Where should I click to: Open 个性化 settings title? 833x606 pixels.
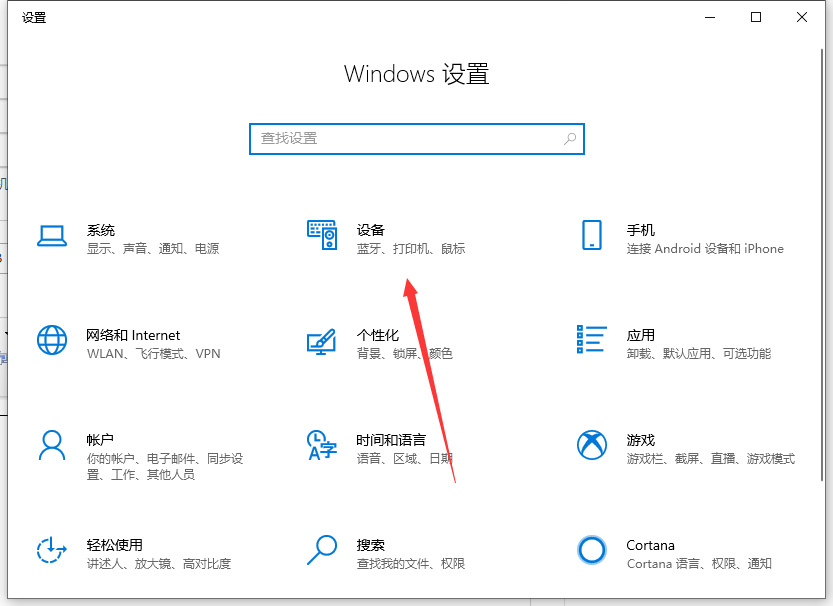coord(378,335)
